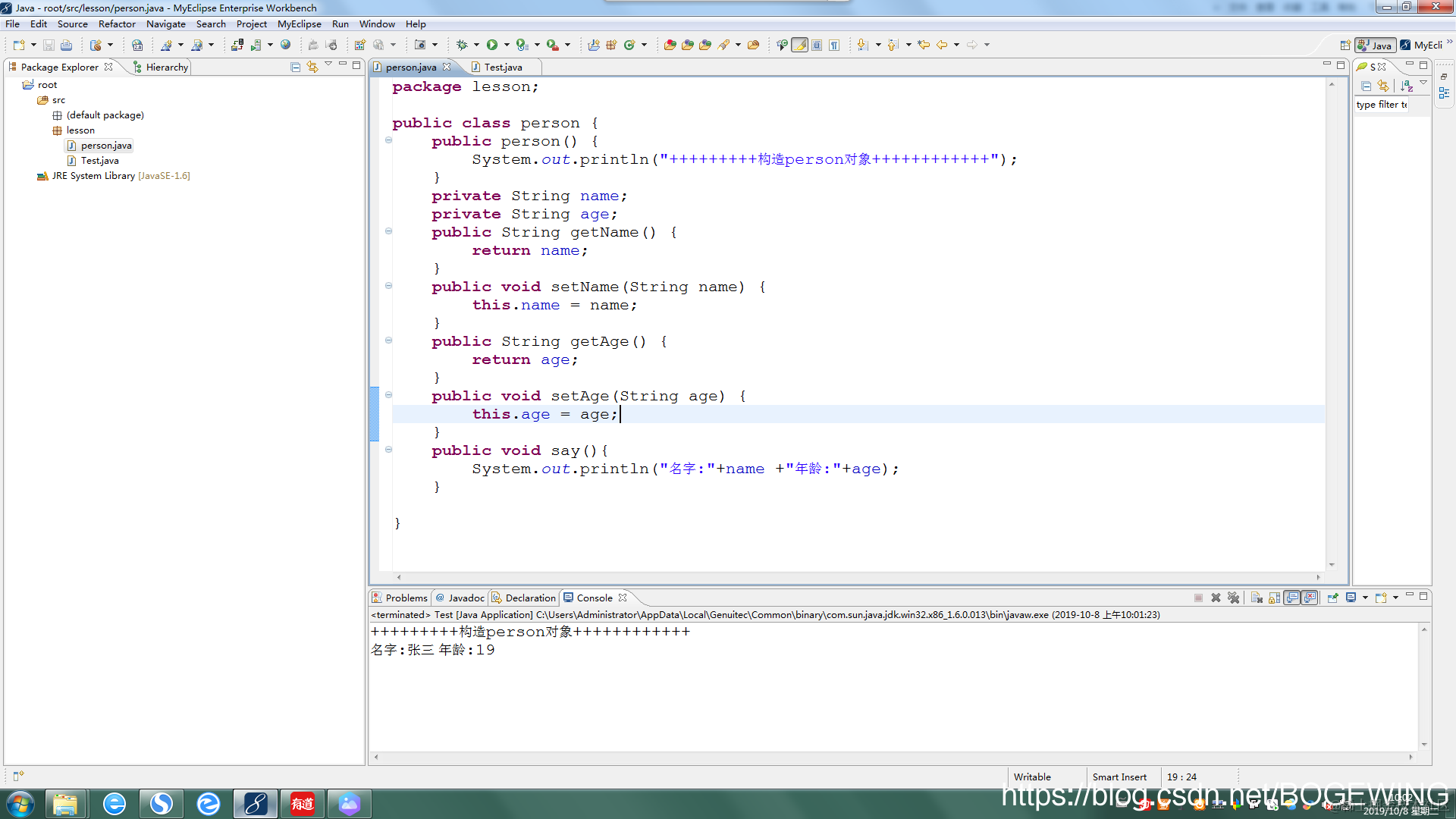Remove all terminated launches in Console

point(1234,598)
